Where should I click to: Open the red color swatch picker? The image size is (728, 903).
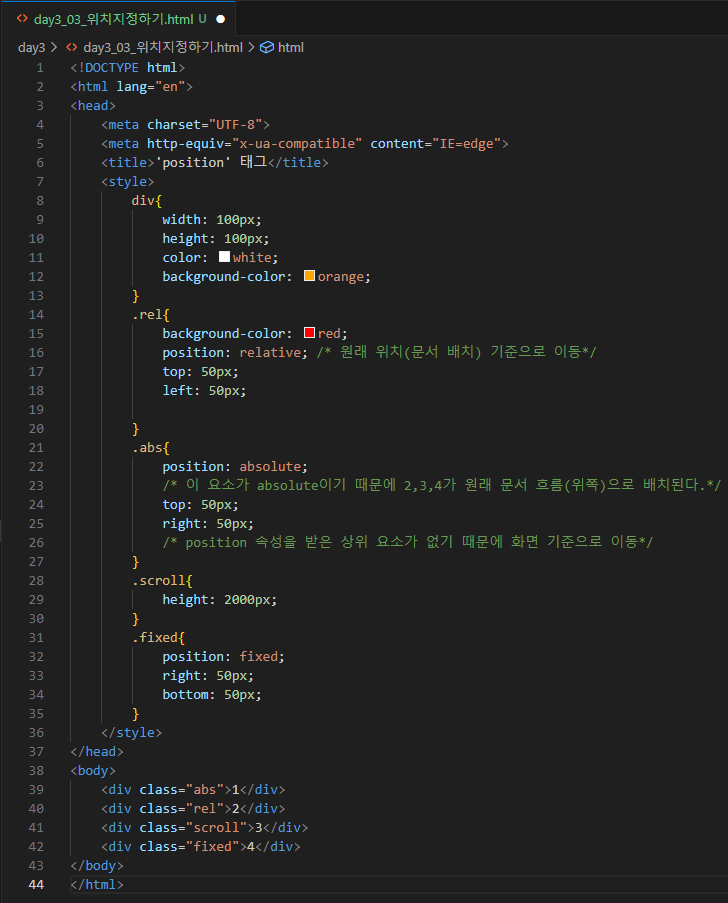[x=309, y=333]
